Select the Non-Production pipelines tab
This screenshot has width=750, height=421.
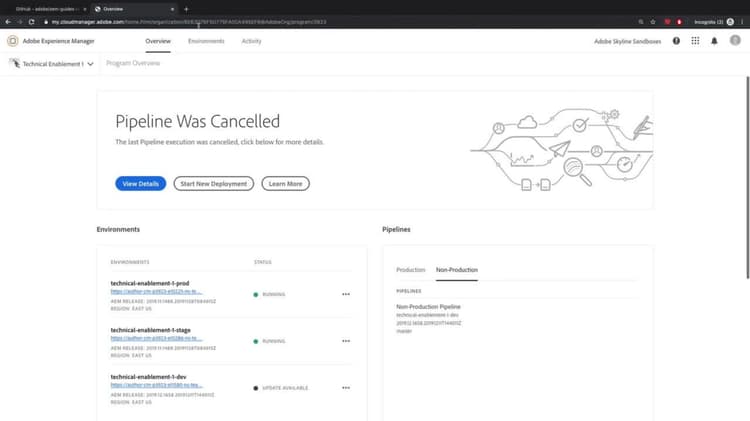[x=457, y=270]
